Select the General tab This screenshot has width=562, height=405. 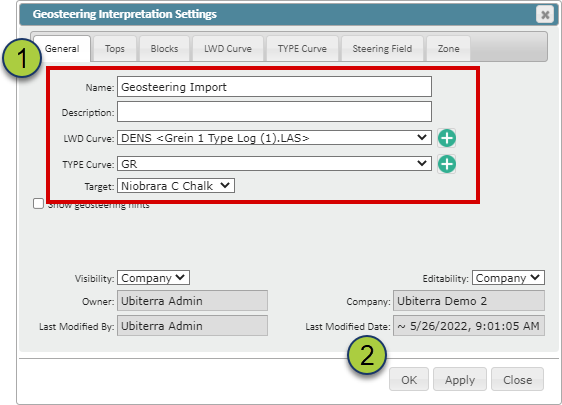[x=62, y=49]
